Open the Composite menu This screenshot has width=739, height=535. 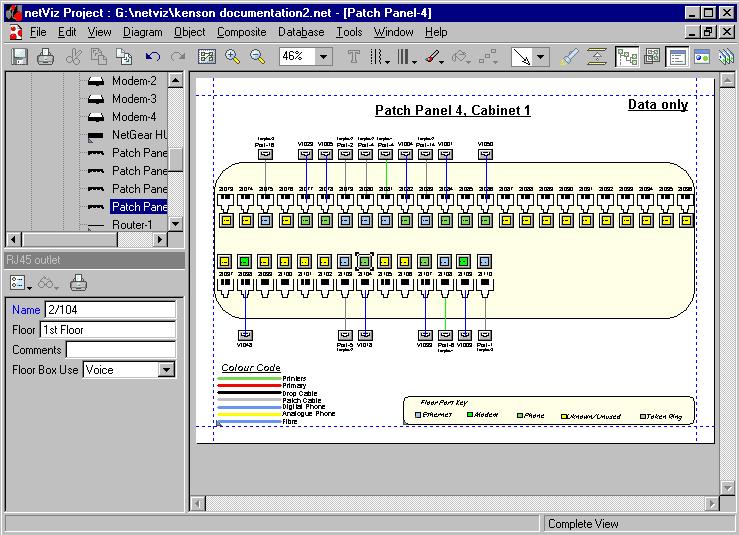[x=241, y=32]
